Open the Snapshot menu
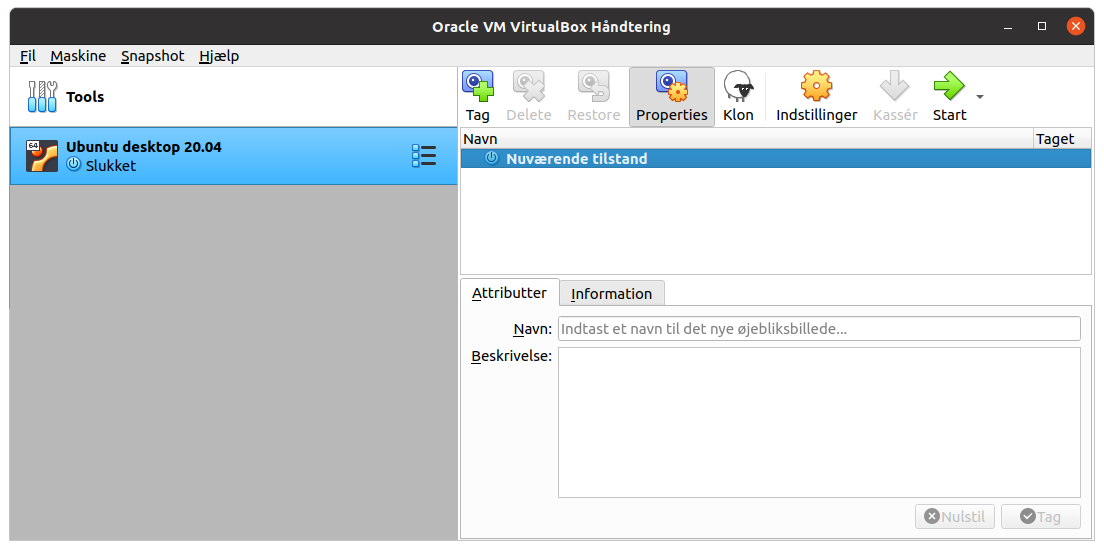This screenshot has height=550, width=1104. tap(153, 56)
